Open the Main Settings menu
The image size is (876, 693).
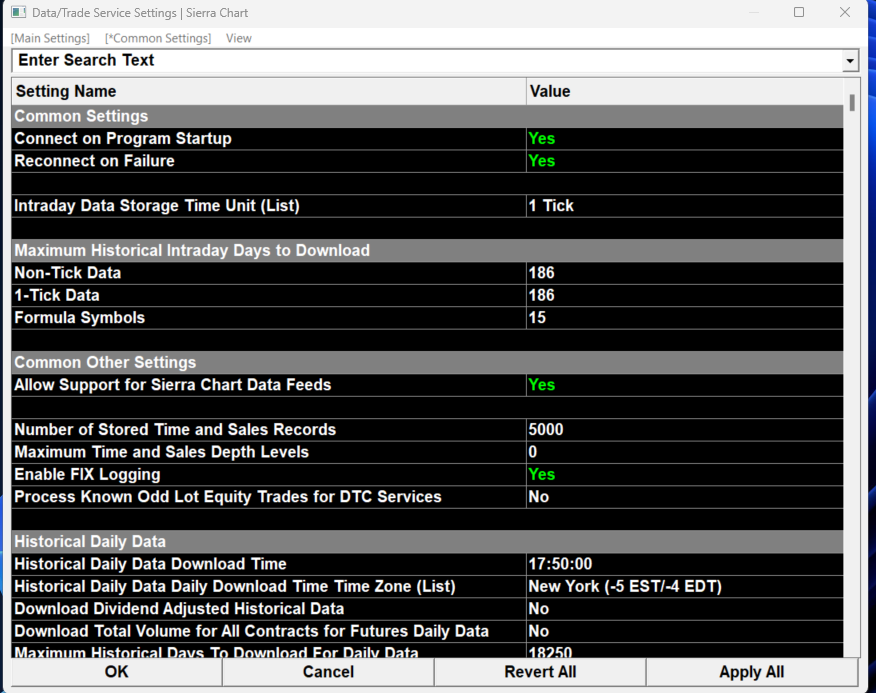[50, 38]
